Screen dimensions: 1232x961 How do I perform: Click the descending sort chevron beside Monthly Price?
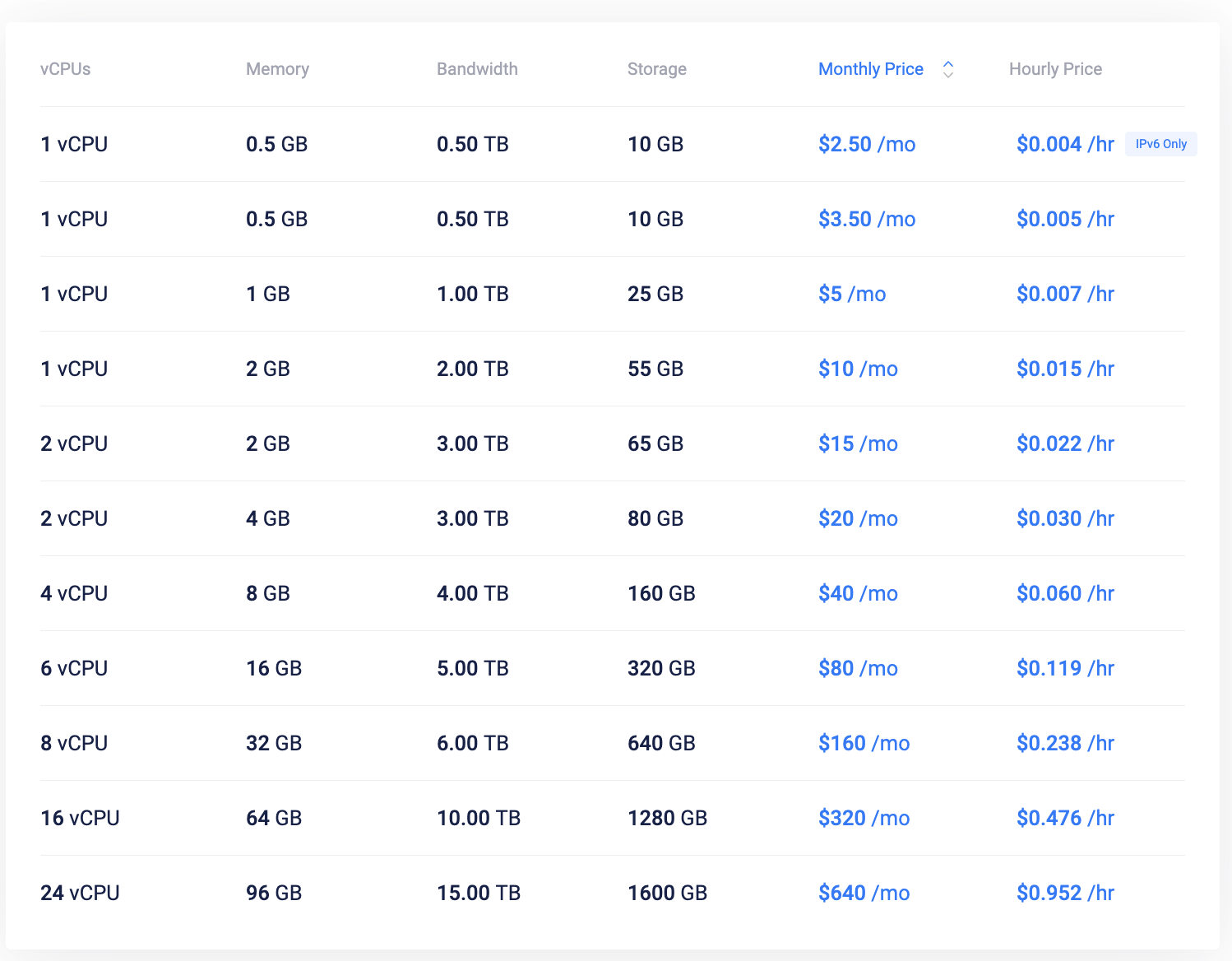click(x=947, y=74)
